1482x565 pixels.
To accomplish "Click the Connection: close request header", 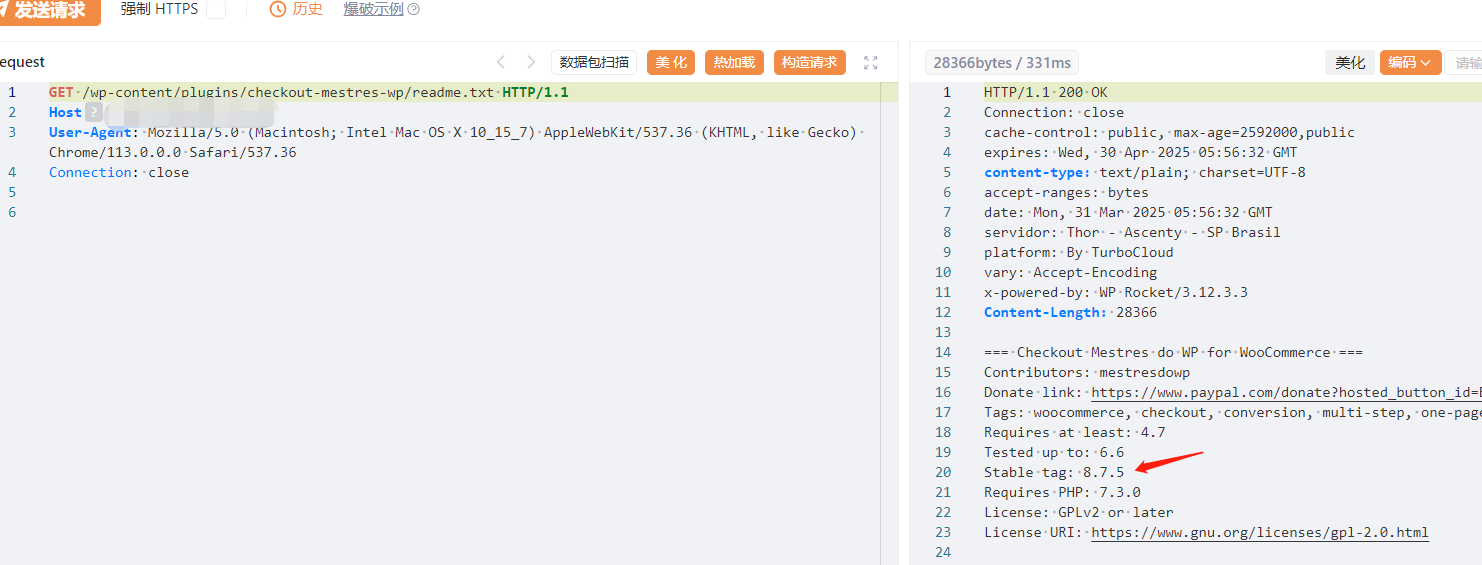I will point(119,172).
